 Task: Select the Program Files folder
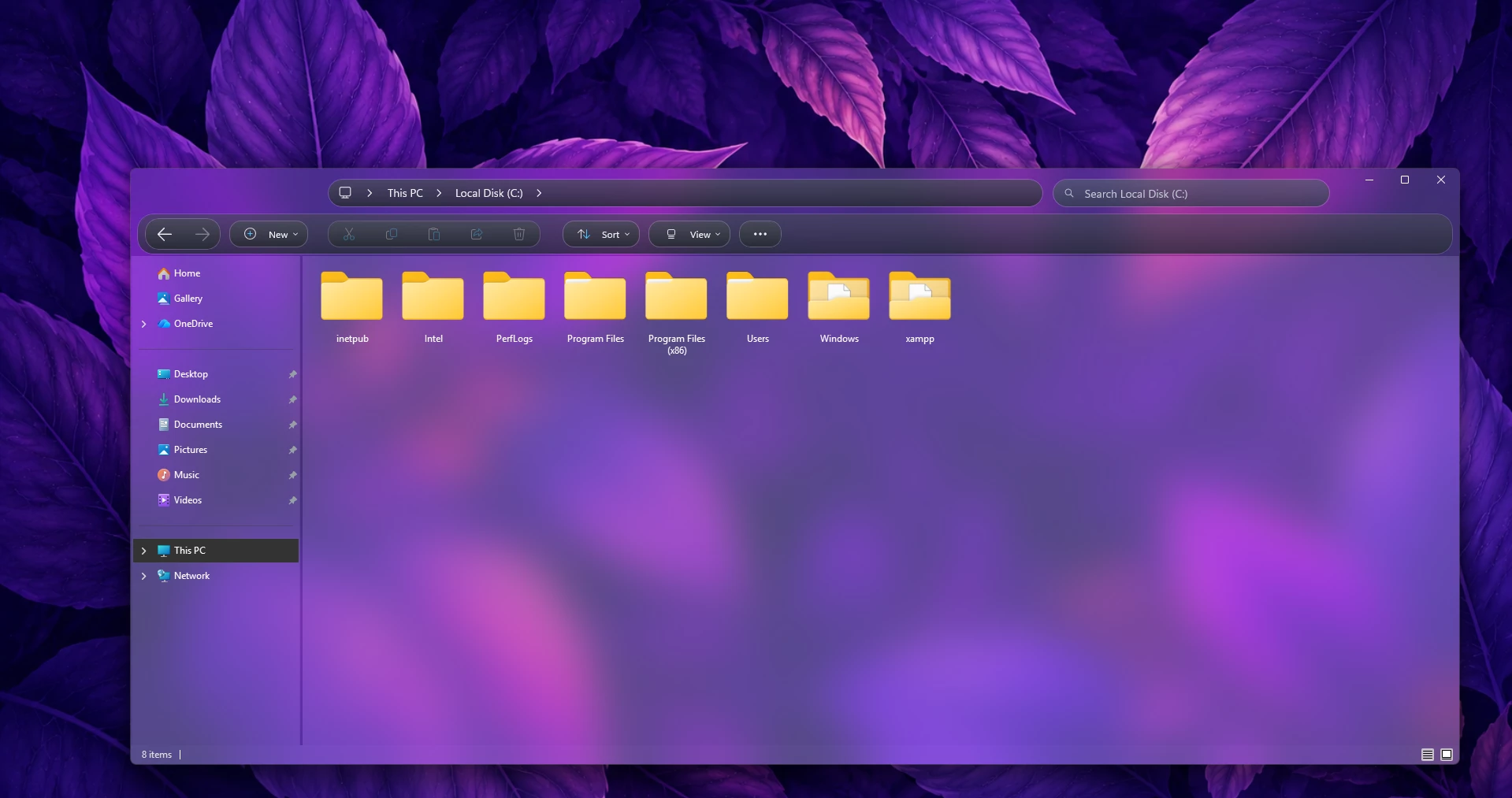tap(596, 308)
